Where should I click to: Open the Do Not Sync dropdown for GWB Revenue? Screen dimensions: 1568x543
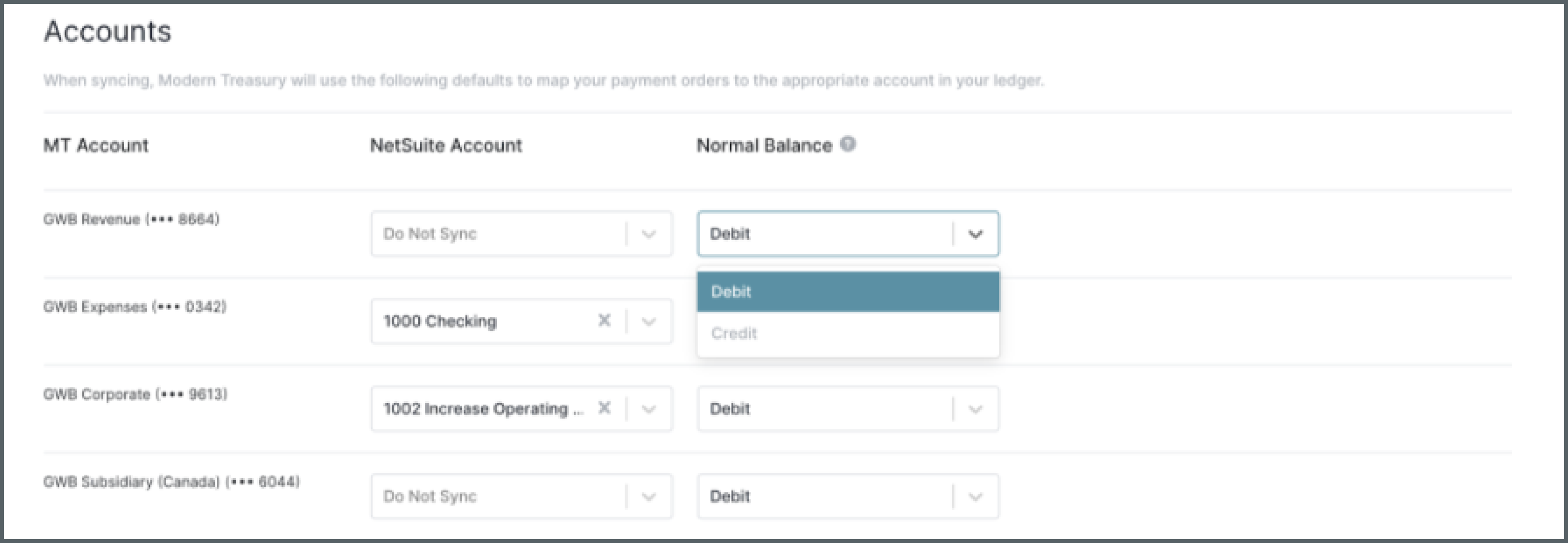pyautogui.click(x=520, y=233)
